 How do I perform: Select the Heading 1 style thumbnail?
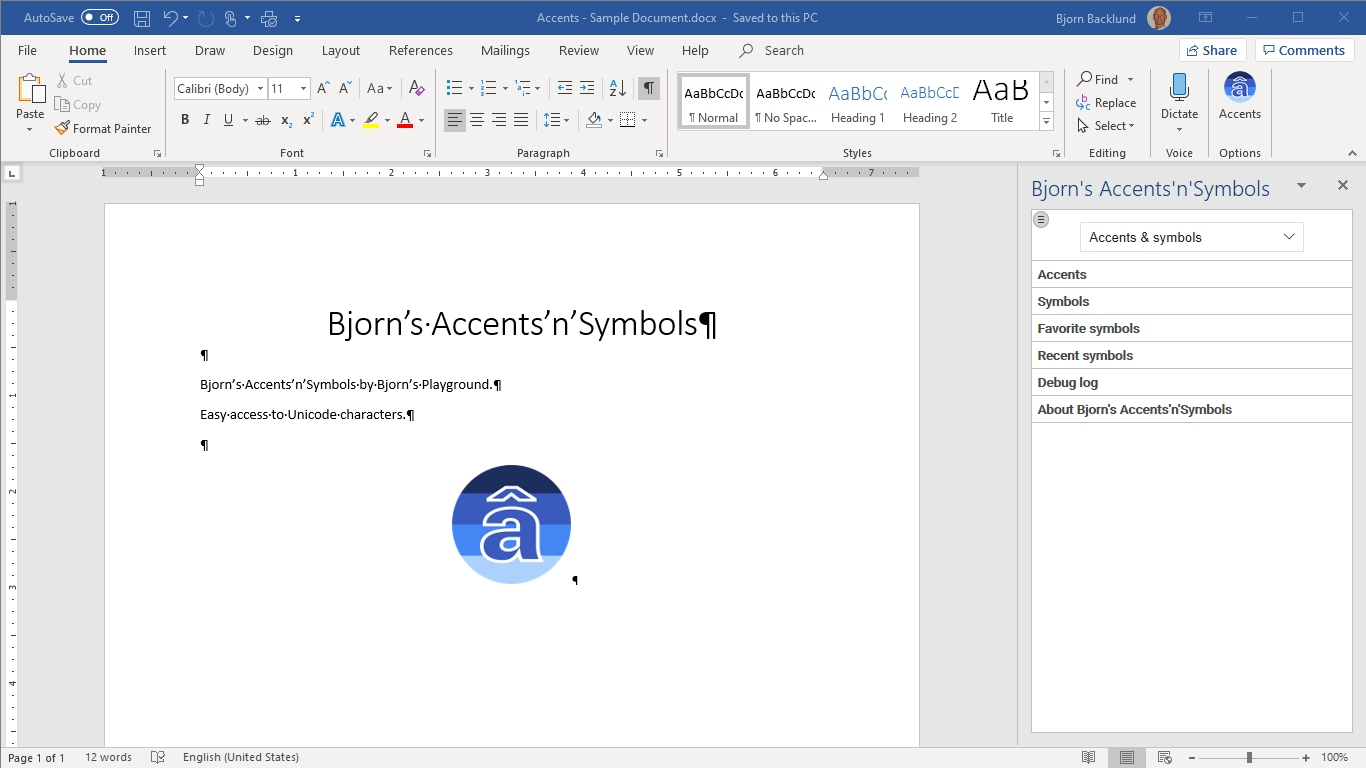857,102
